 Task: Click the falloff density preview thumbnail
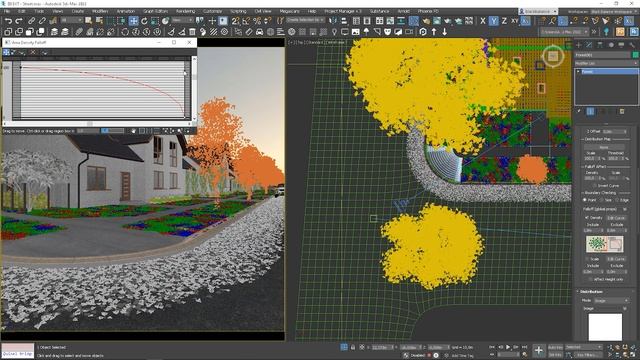point(605,244)
